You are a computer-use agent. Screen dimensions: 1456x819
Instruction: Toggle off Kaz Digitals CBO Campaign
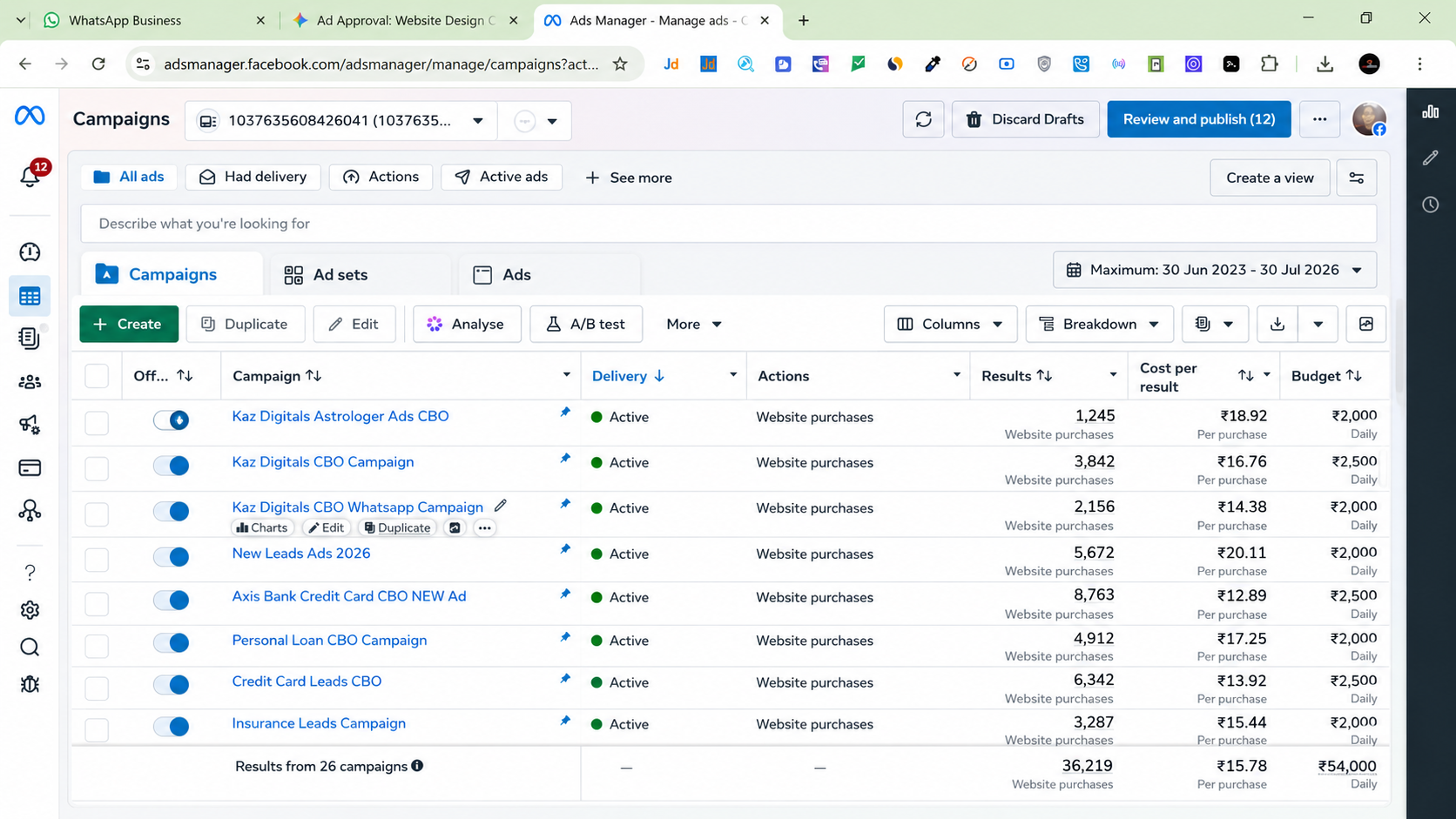tap(172, 466)
